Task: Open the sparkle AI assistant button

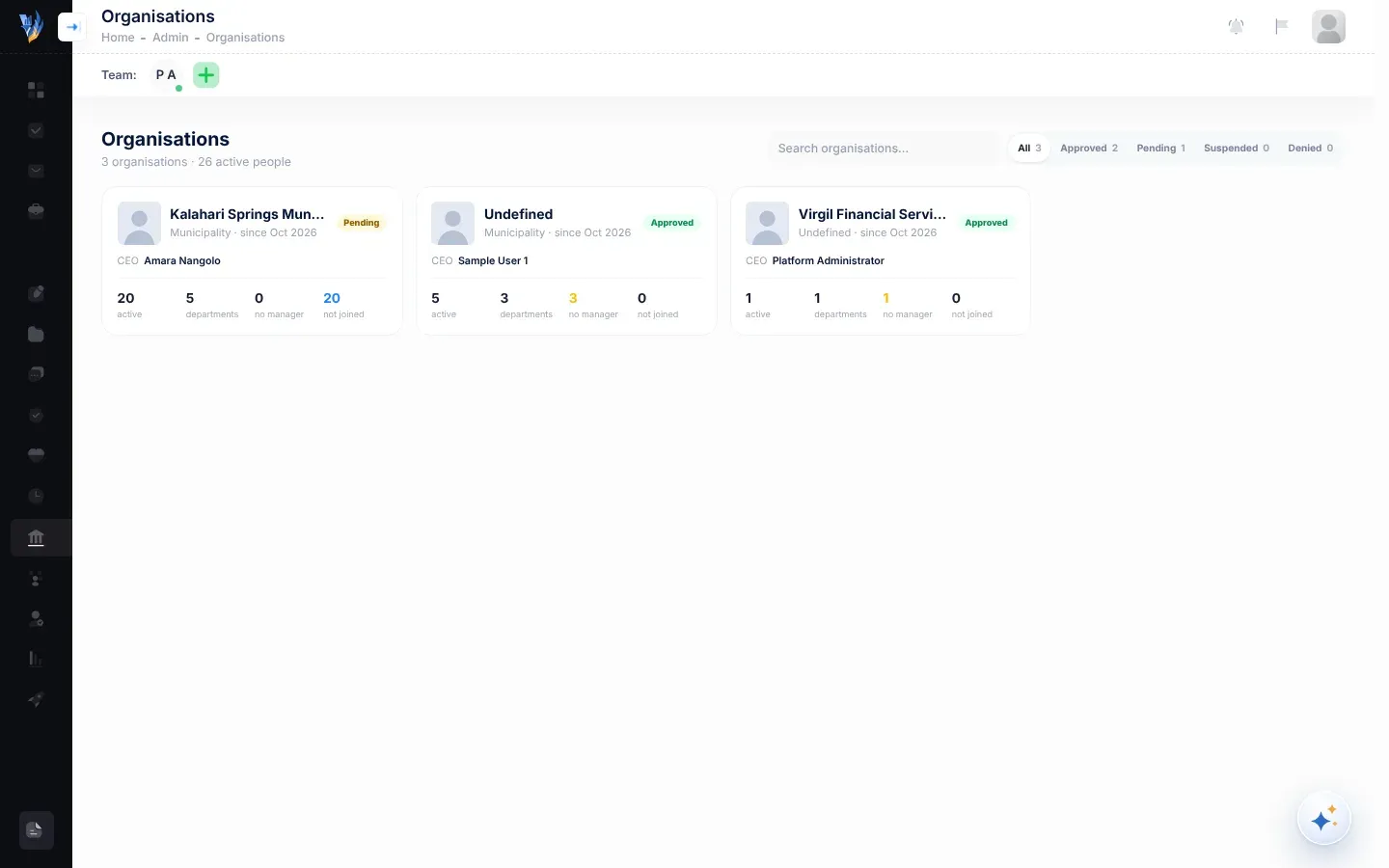Action: coord(1323,819)
